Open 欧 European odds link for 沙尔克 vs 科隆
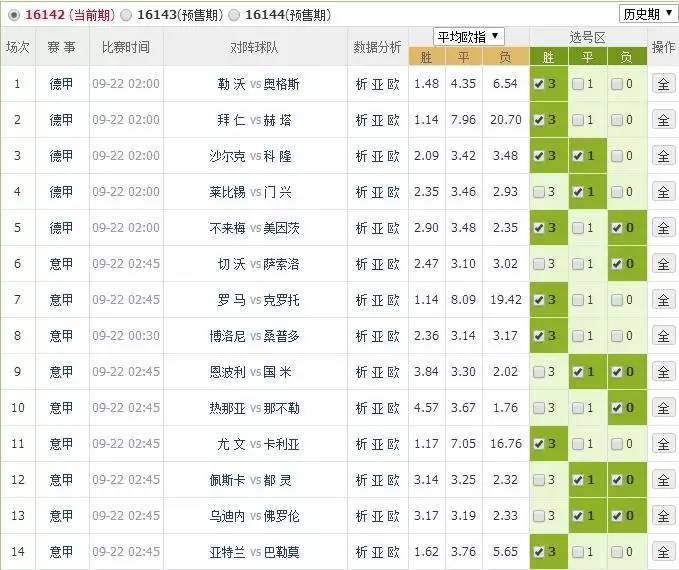The image size is (679, 570). (394, 156)
